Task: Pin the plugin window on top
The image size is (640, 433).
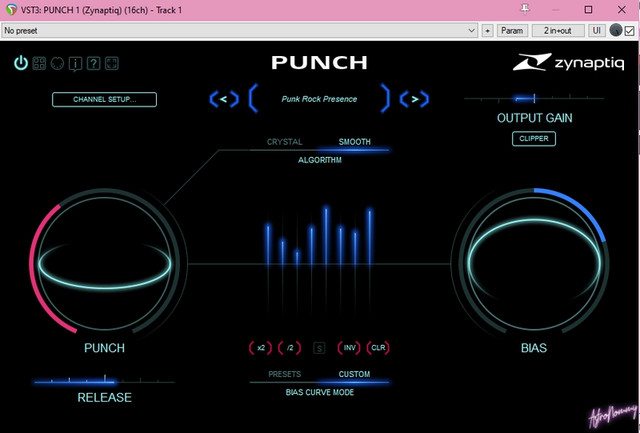Action: (x=525, y=9)
